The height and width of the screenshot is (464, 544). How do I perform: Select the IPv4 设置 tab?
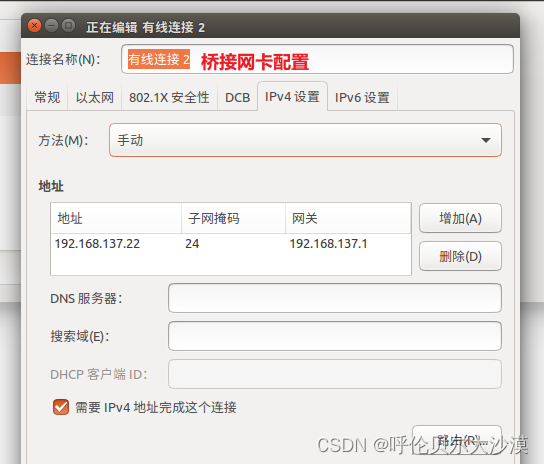click(292, 96)
